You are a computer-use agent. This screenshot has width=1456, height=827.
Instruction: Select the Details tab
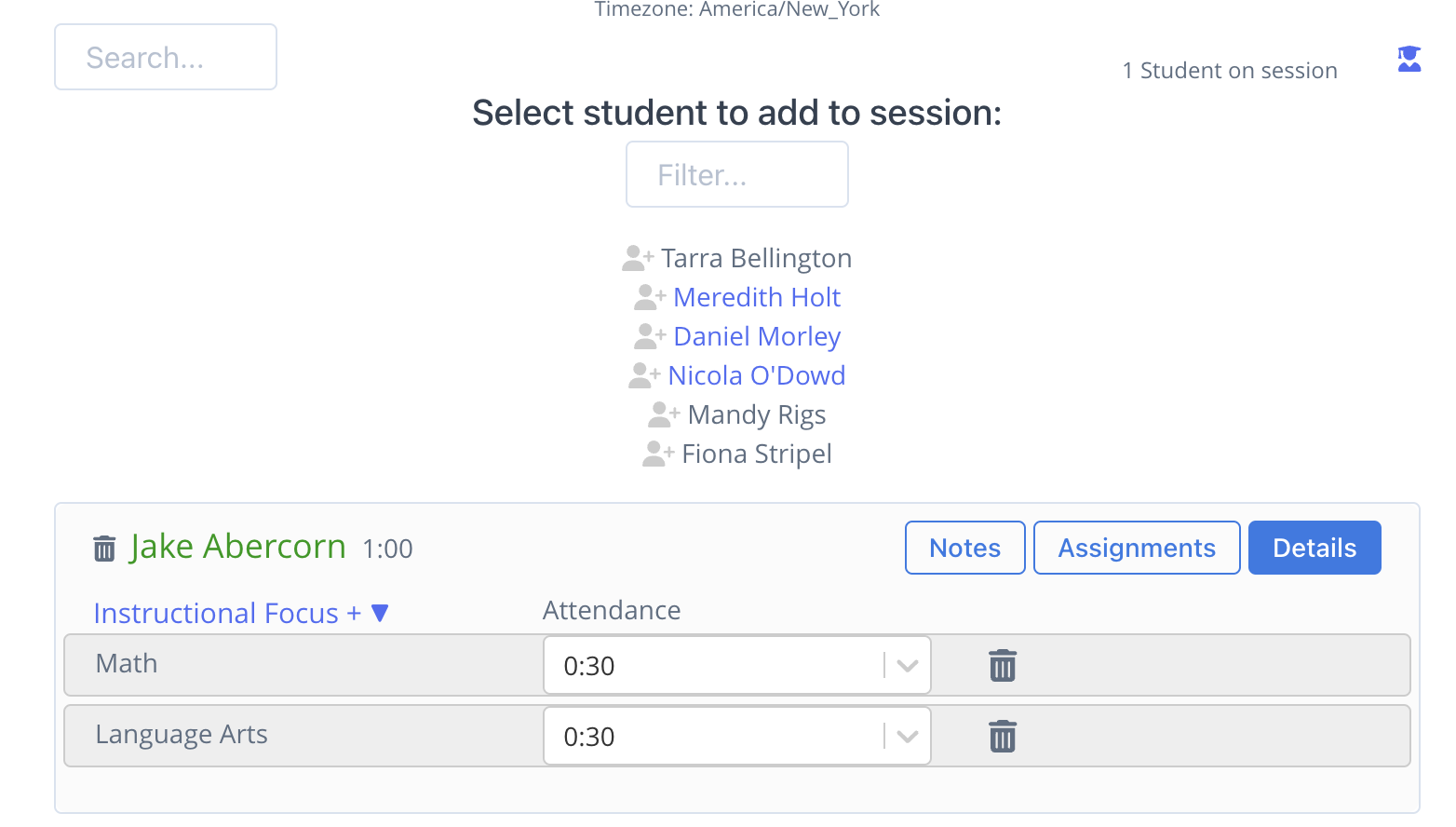pyautogui.click(x=1314, y=548)
